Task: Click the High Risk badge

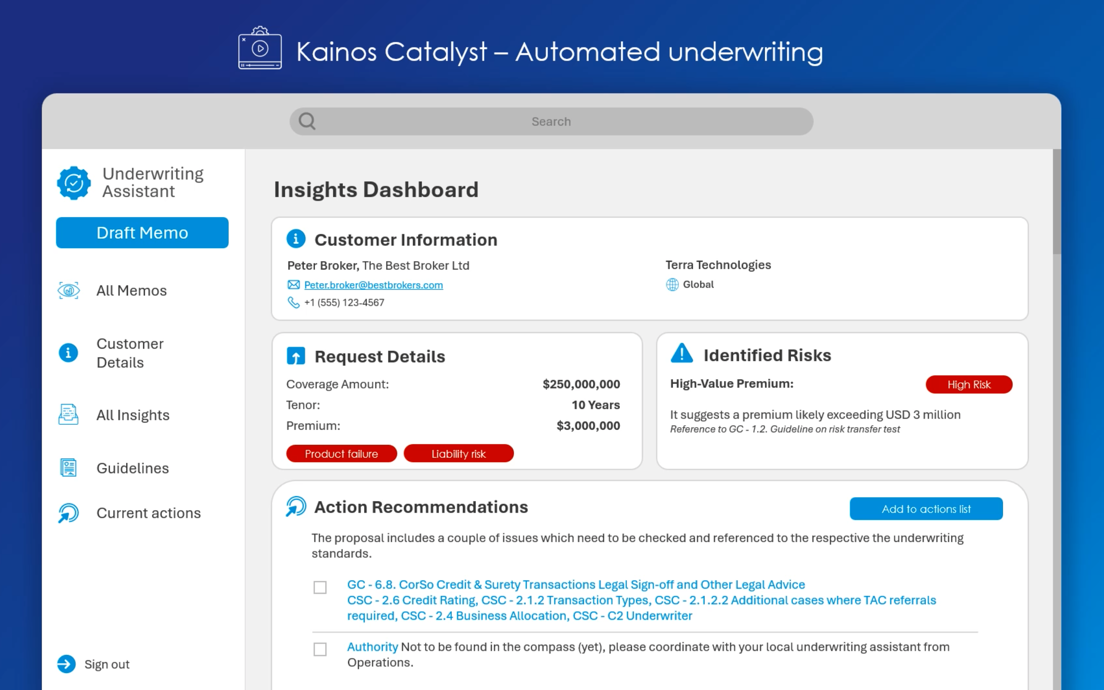Action: click(969, 384)
